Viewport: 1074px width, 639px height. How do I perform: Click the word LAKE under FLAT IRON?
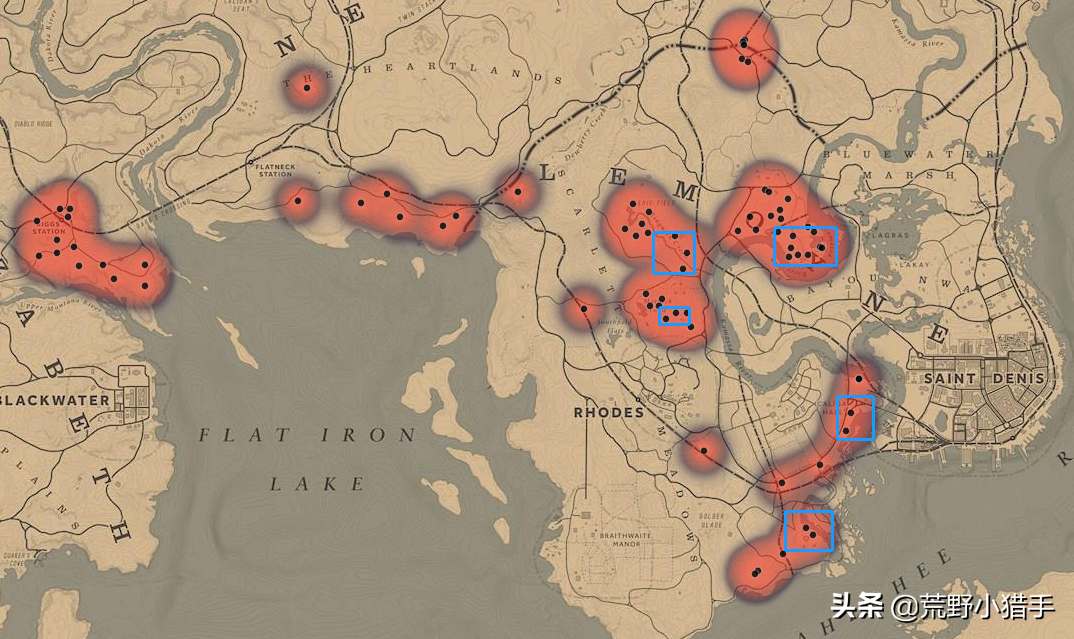pos(316,484)
